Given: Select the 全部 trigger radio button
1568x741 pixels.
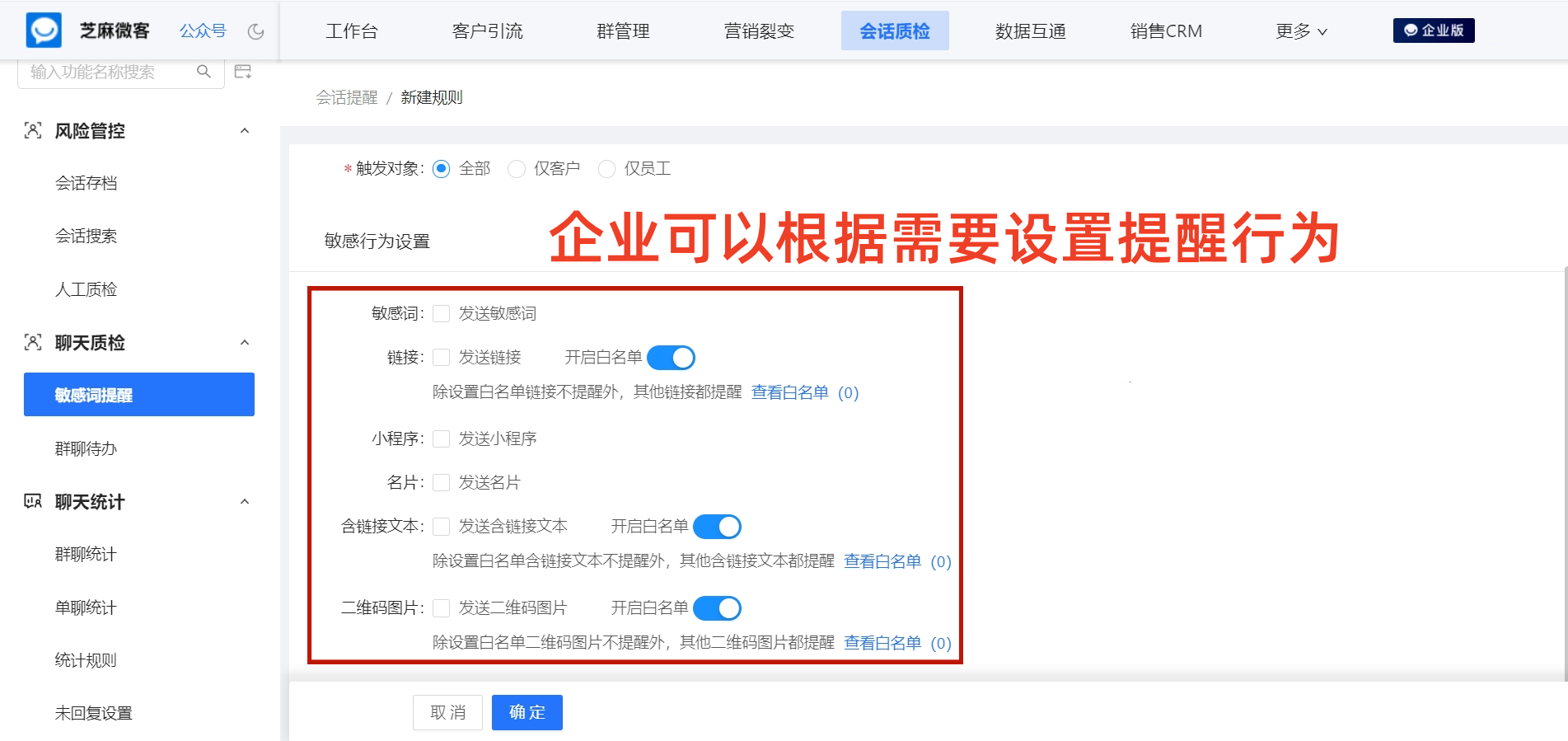Looking at the screenshot, I should click(442, 169).
